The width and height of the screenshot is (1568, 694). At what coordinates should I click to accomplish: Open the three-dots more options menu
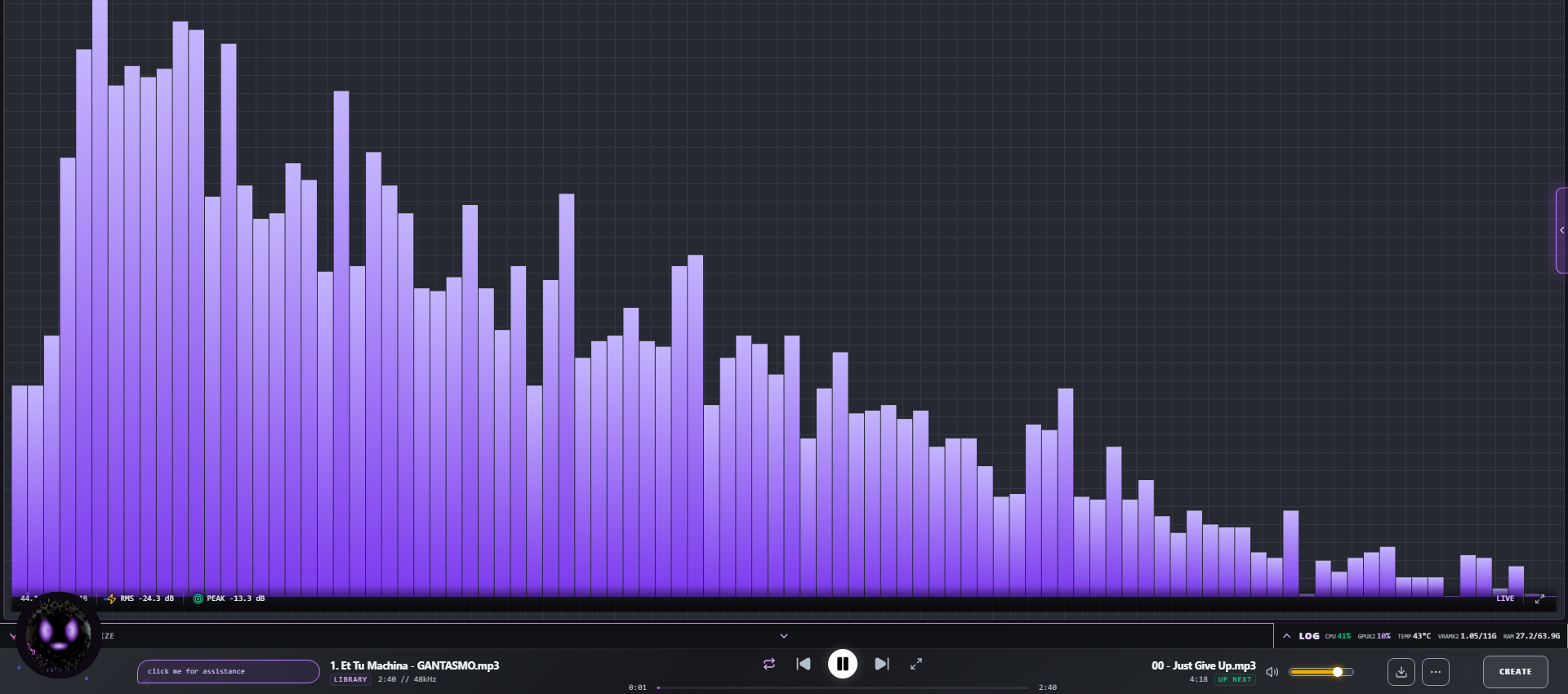[1436, 672]
